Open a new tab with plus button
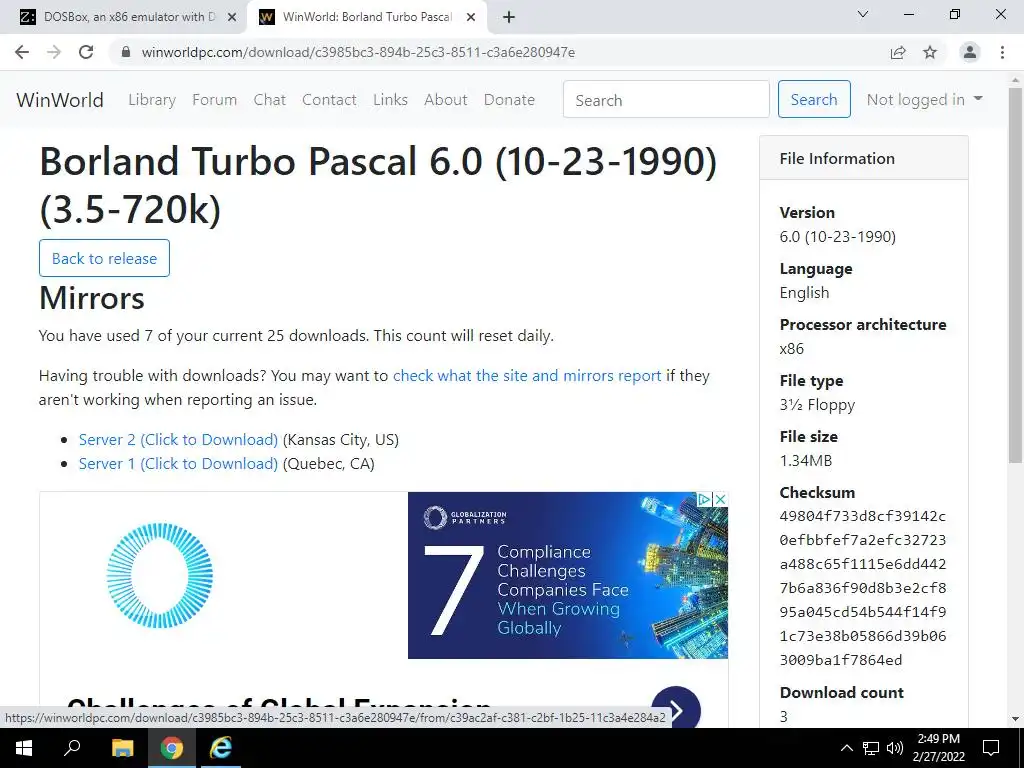 (509, 18)
